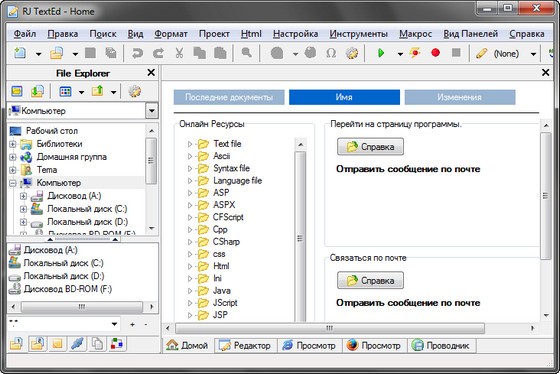This screenshot has width=560, height=374.
Task: Click the scissors Cut icon
Action: coord(179,53)
